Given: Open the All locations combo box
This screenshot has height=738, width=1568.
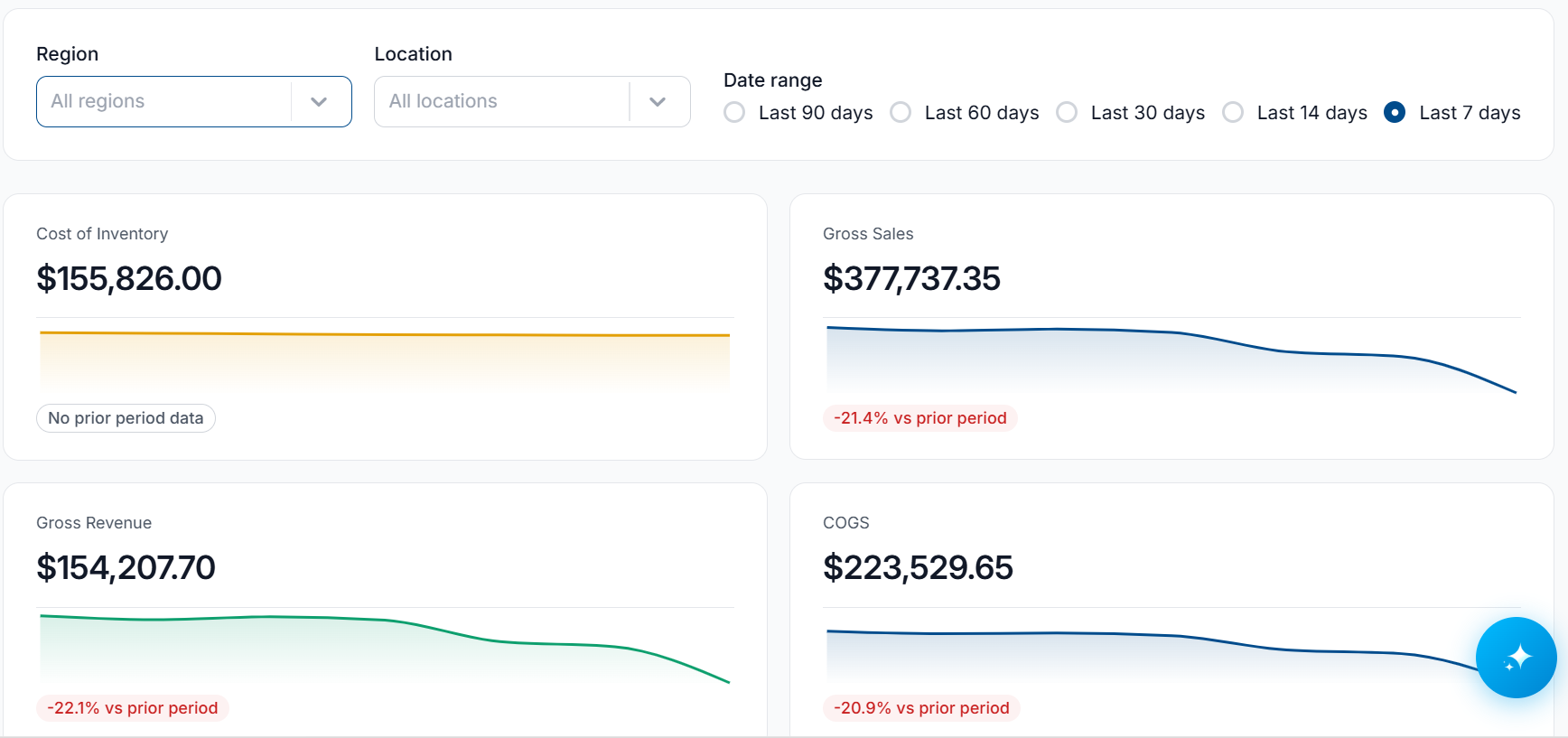Looking at the screenshot, I should [x=532, y=102].
